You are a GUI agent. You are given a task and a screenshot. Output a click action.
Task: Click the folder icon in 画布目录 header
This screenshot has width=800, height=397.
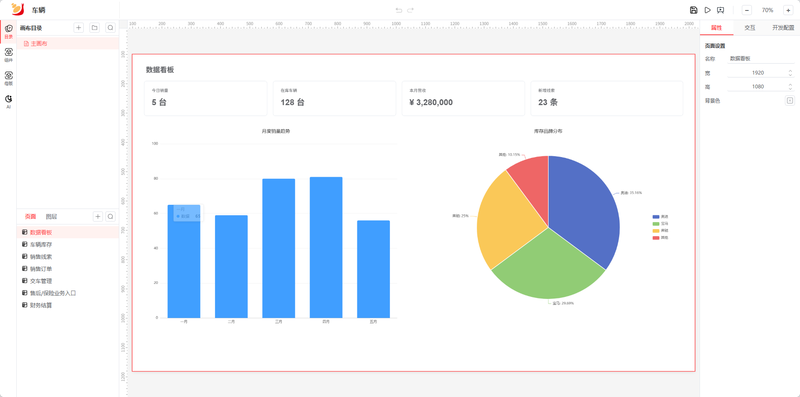point(94,28)
